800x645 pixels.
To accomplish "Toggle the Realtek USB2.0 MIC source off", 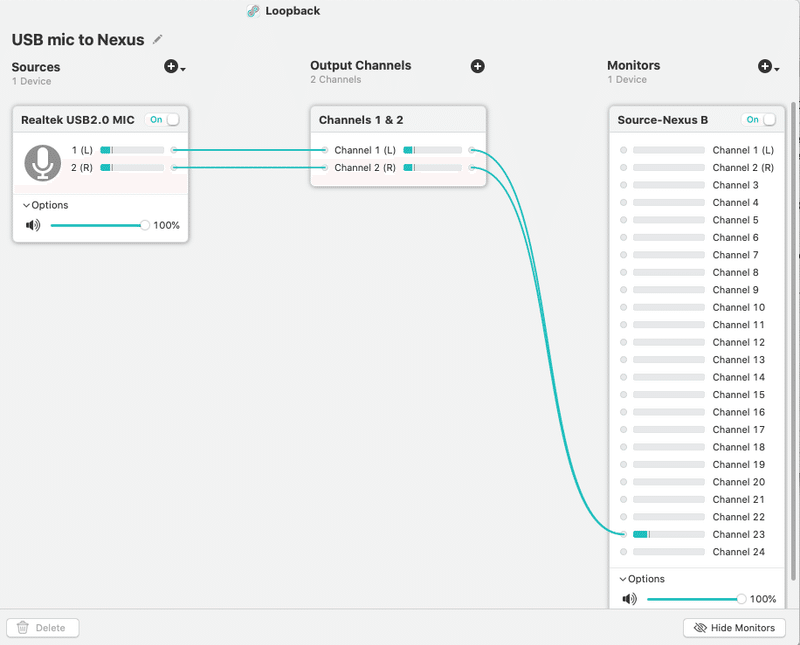I will pyautogui.click(x=163, y=120).
